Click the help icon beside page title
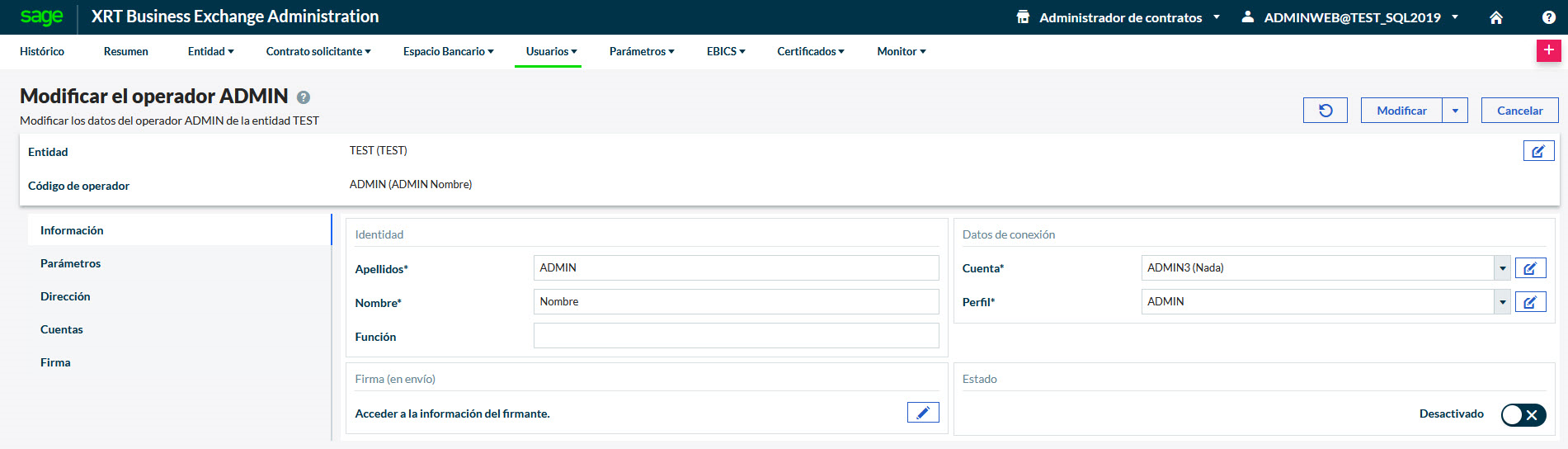 304,97
